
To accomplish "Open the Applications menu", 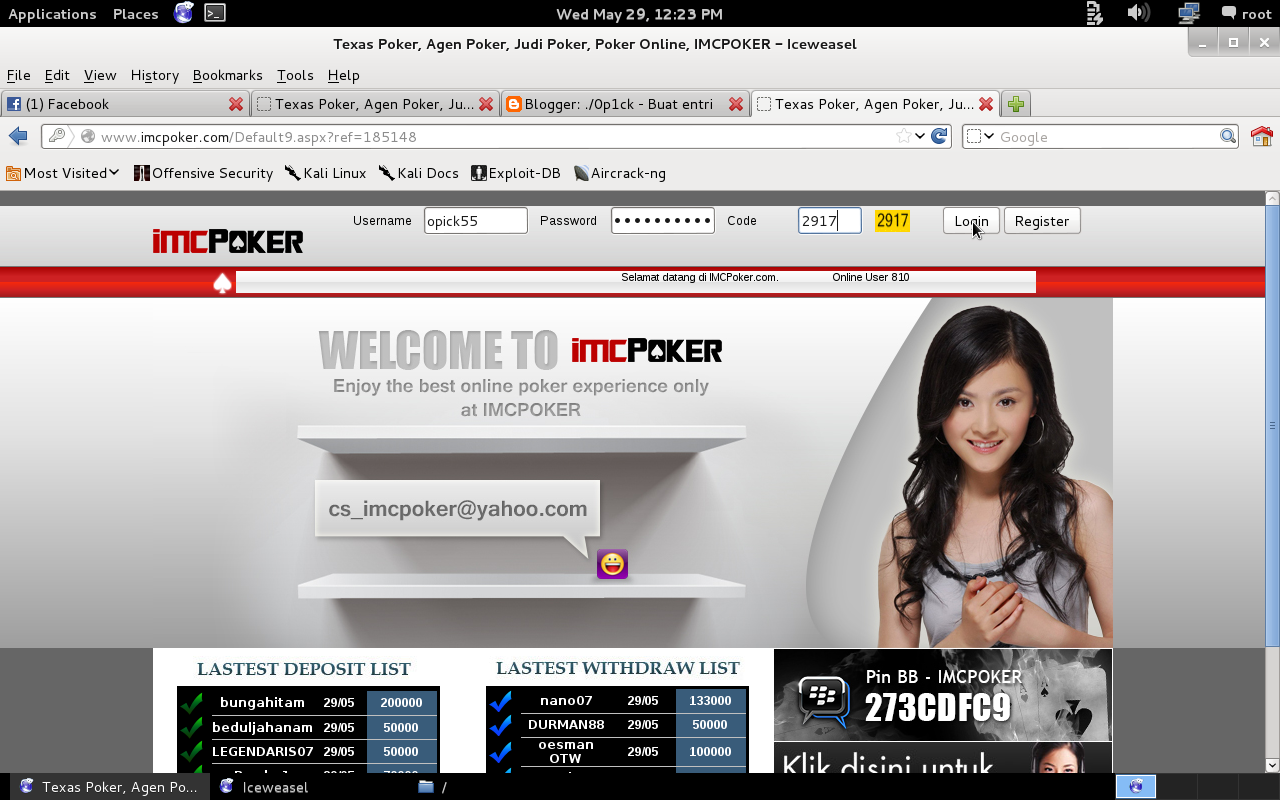I will coord(52,14).
